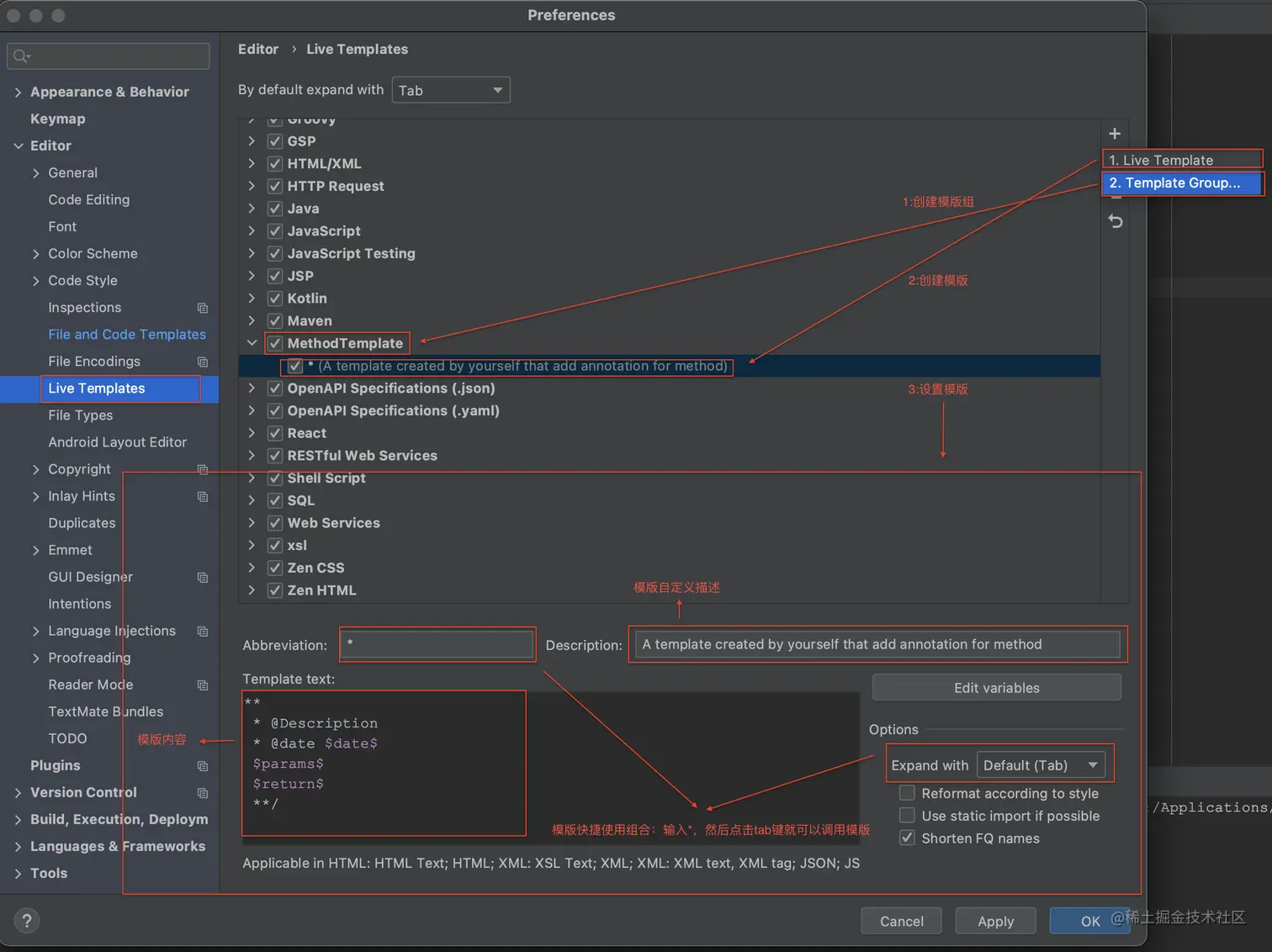This screenshot has width=1272, height=952.
Task: Open TODO settings
Action: pyautogui.click(x=67, y=738)
